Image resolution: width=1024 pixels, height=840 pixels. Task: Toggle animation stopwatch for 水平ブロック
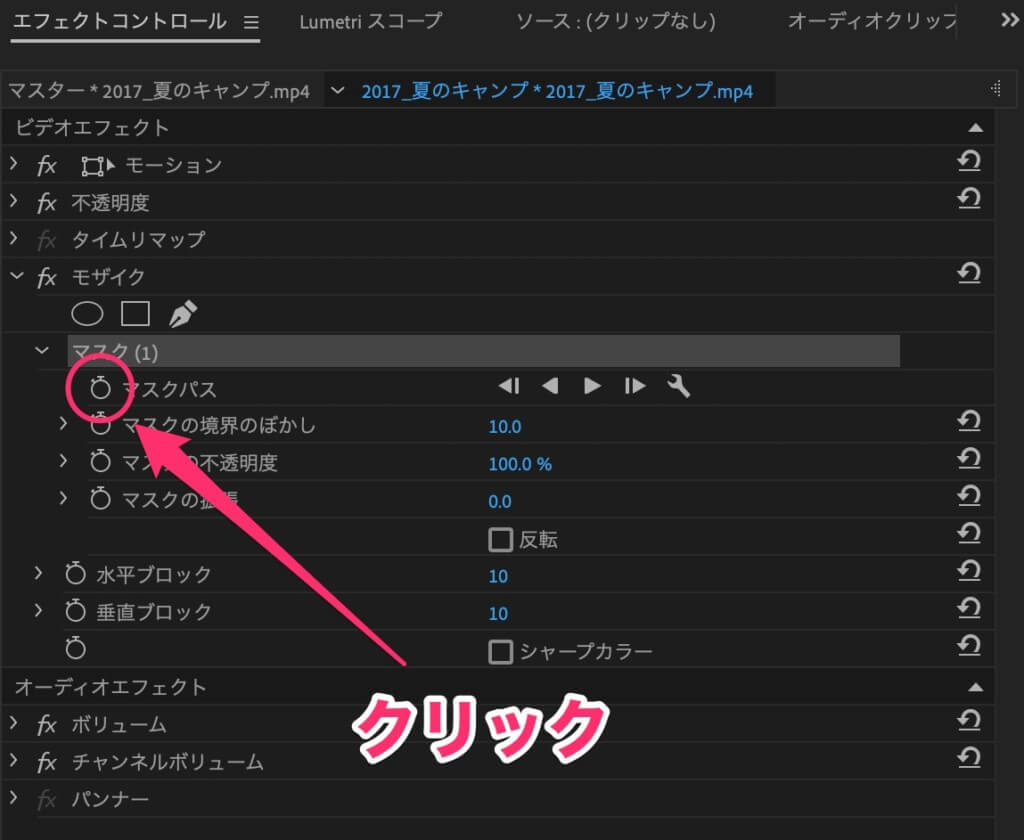pyautogui.click(x=75, y=575)
